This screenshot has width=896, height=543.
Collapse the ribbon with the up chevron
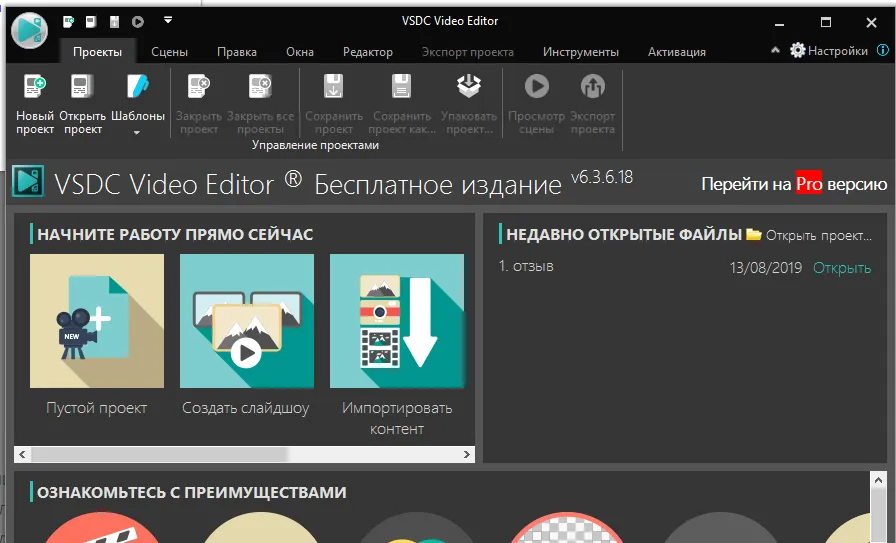click(775, 50)
